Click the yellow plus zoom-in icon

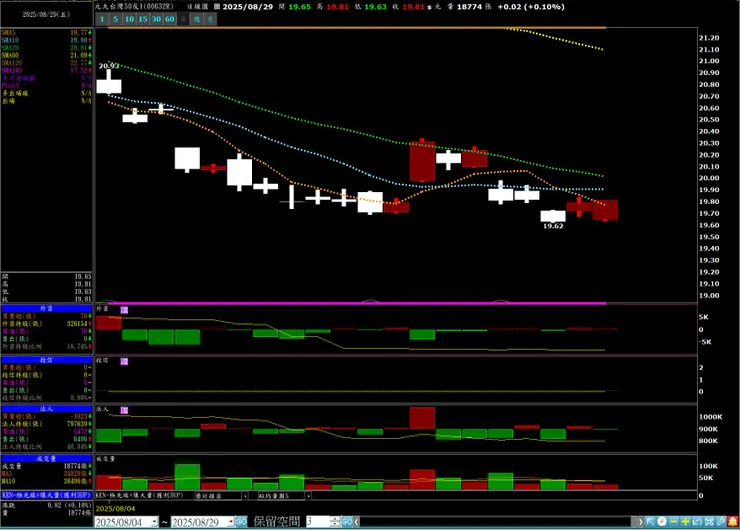click(x=685, y=522)
